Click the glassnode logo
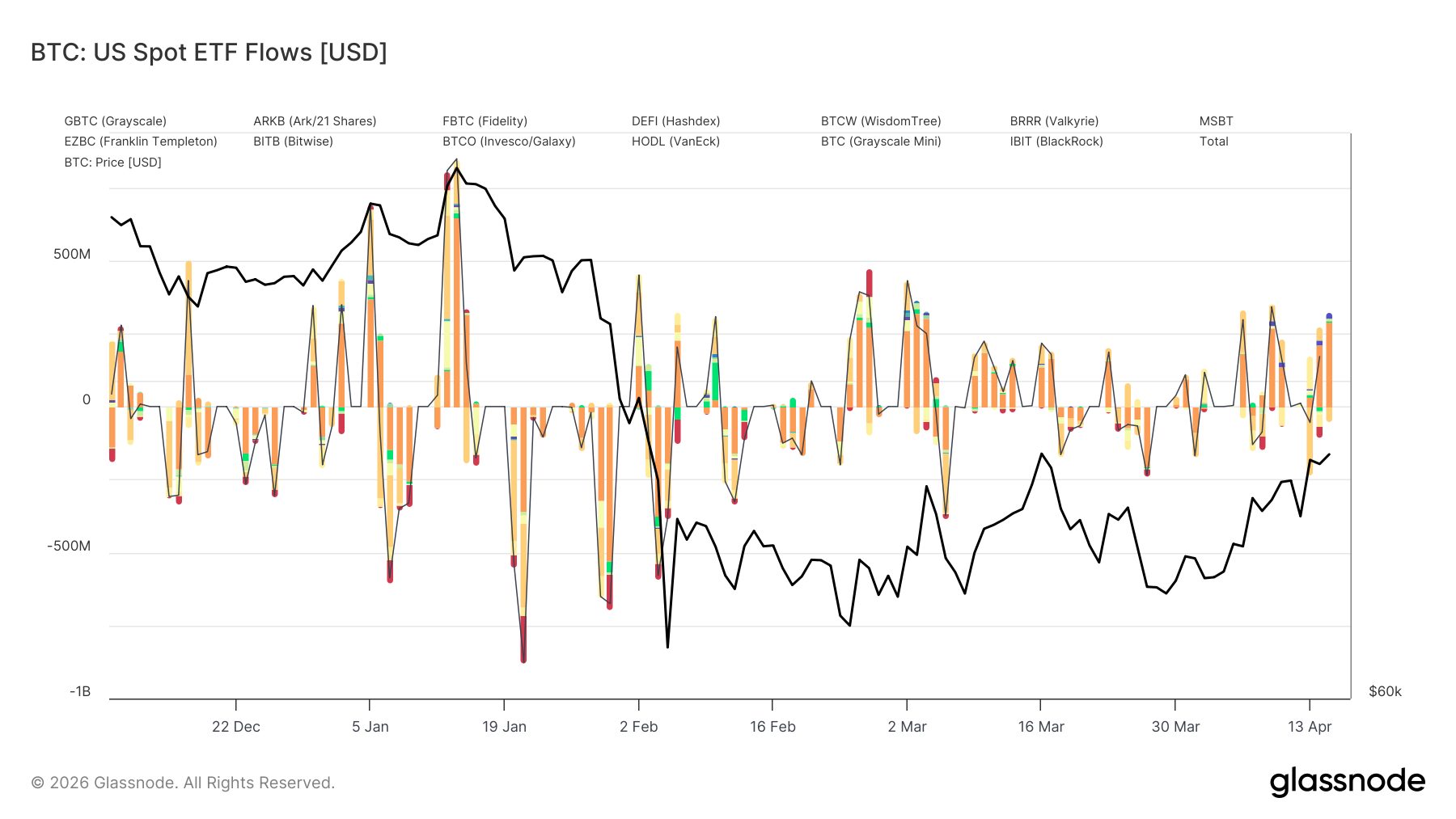Screen dimensions: 1456x819 click(1347, 782)
